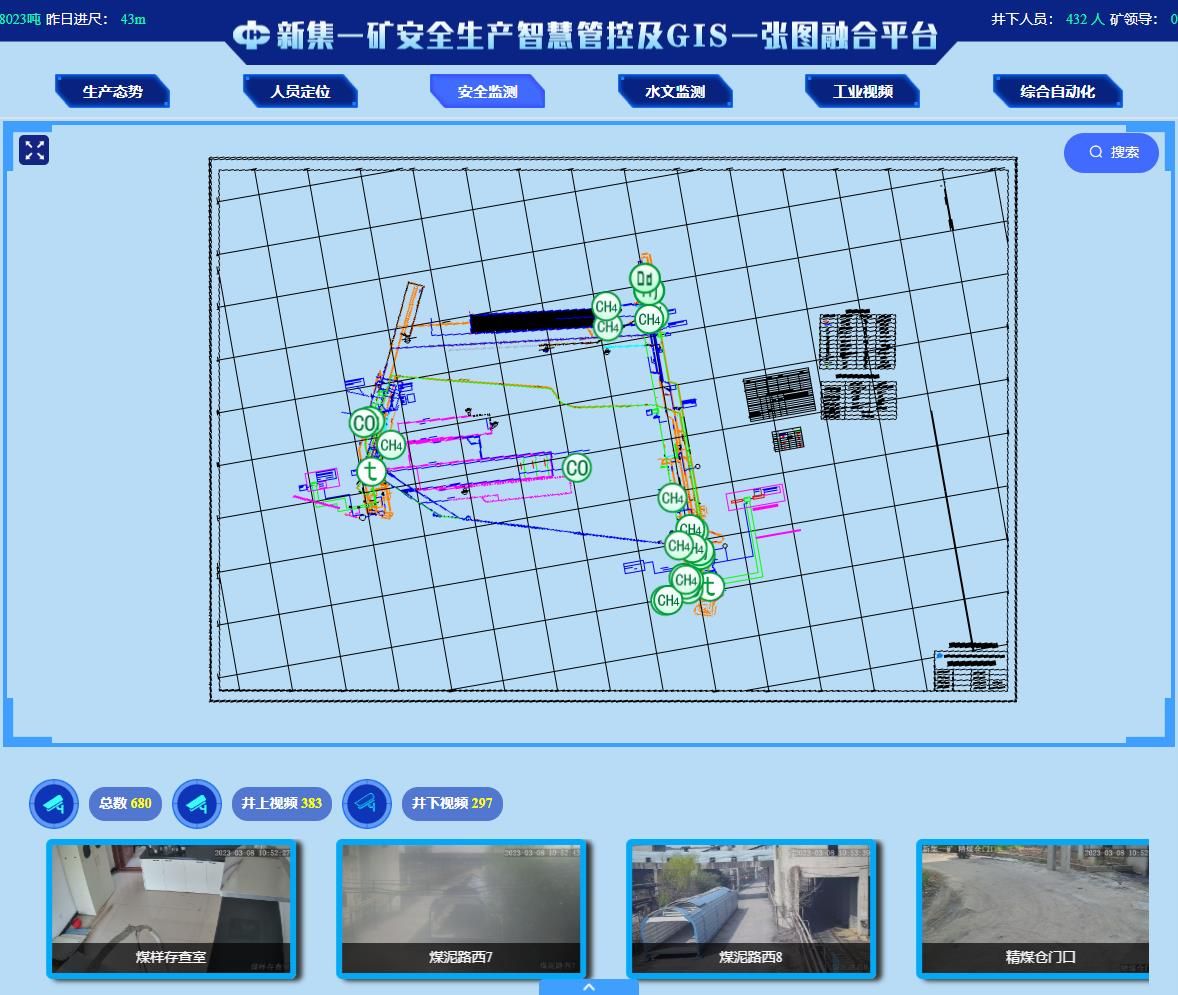This screenshot has width=1178, height=995.
Task: Go to the 水文监测 tab
Action: (x=675, y=92)
